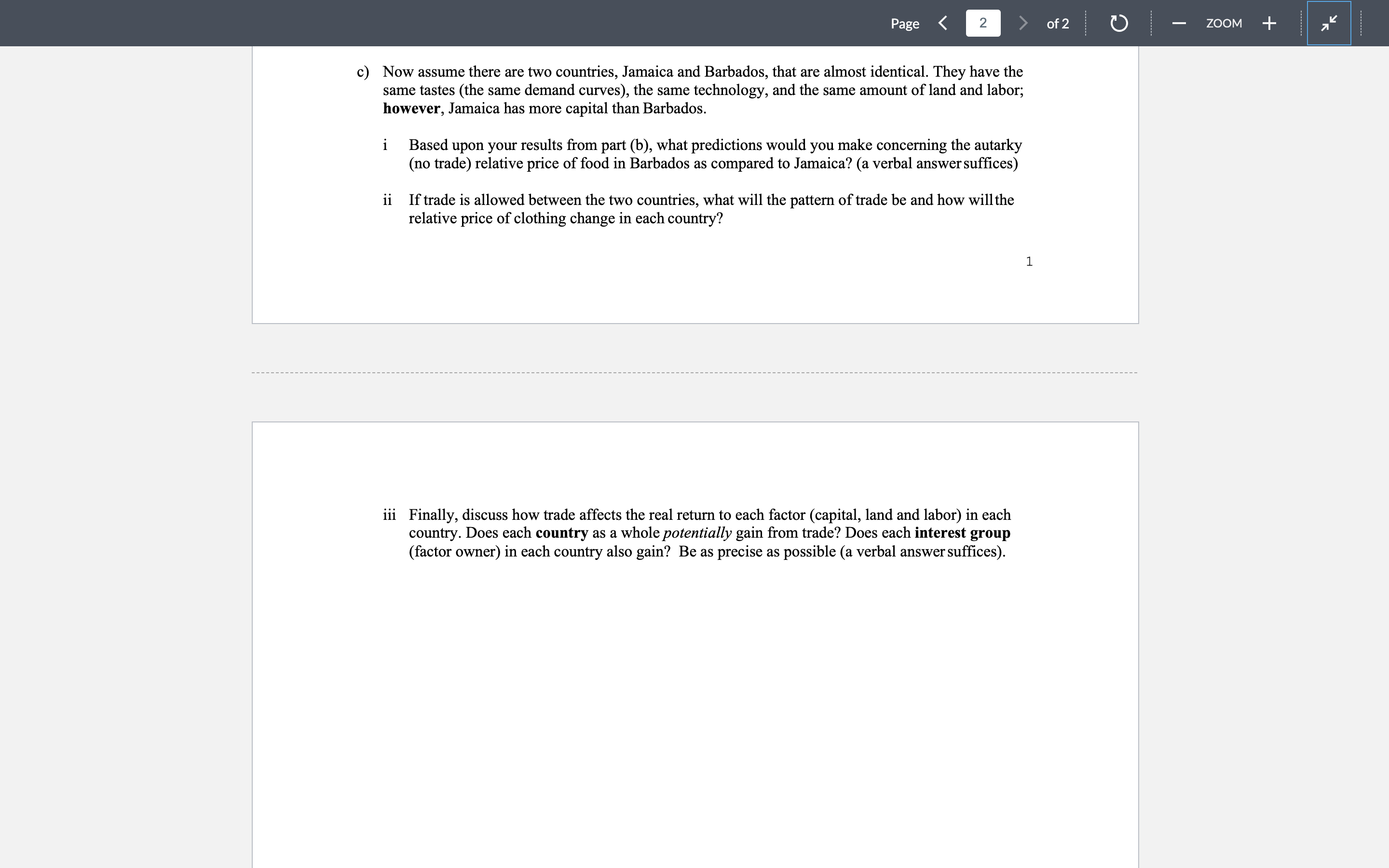Image resolution: width=1389 pixels, height=868 pixels.
Task: Click the ZOOM label in toolbar
Action: [1224, 24]
